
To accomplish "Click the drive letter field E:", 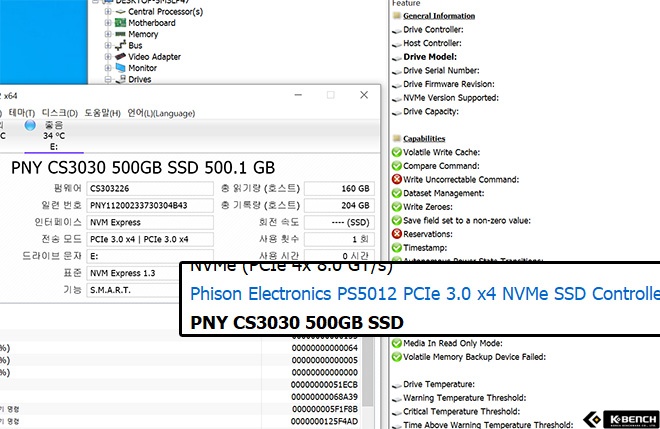I will (150, 255).
